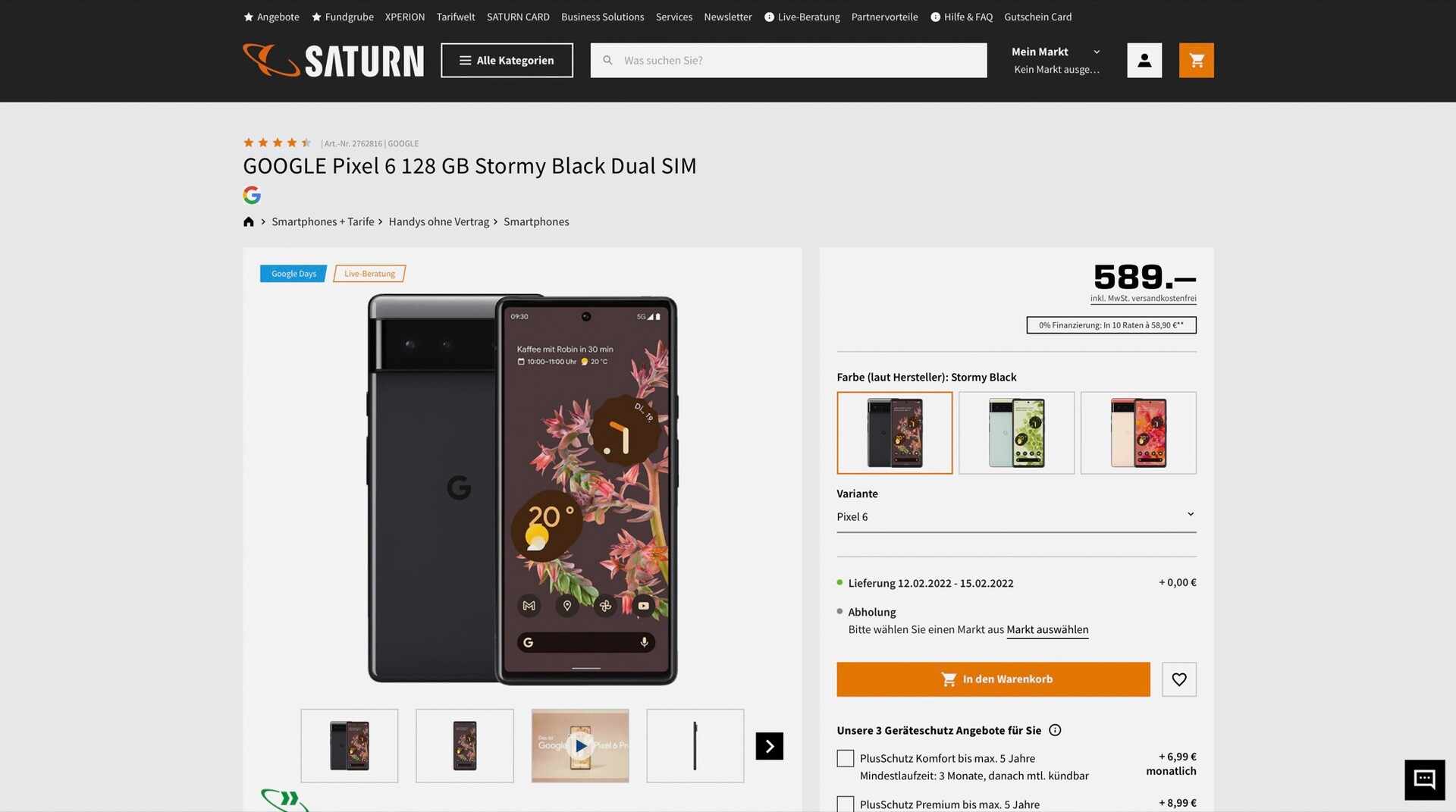
Task: Add item via In den Warenkorb
Action: [993, 679]
